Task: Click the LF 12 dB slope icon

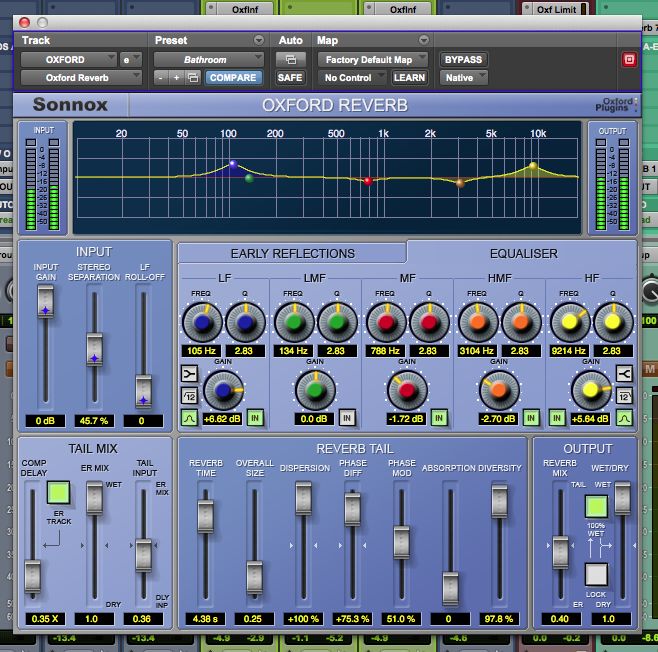Action: [x=189, y=396]
